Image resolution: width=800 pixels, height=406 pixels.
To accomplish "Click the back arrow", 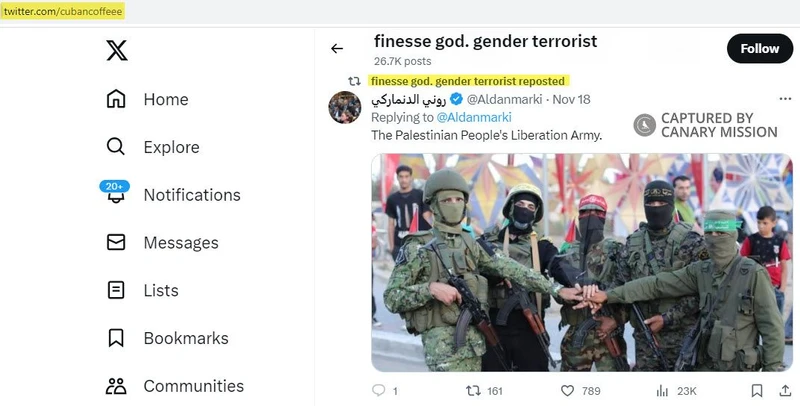I will (337, 49).
